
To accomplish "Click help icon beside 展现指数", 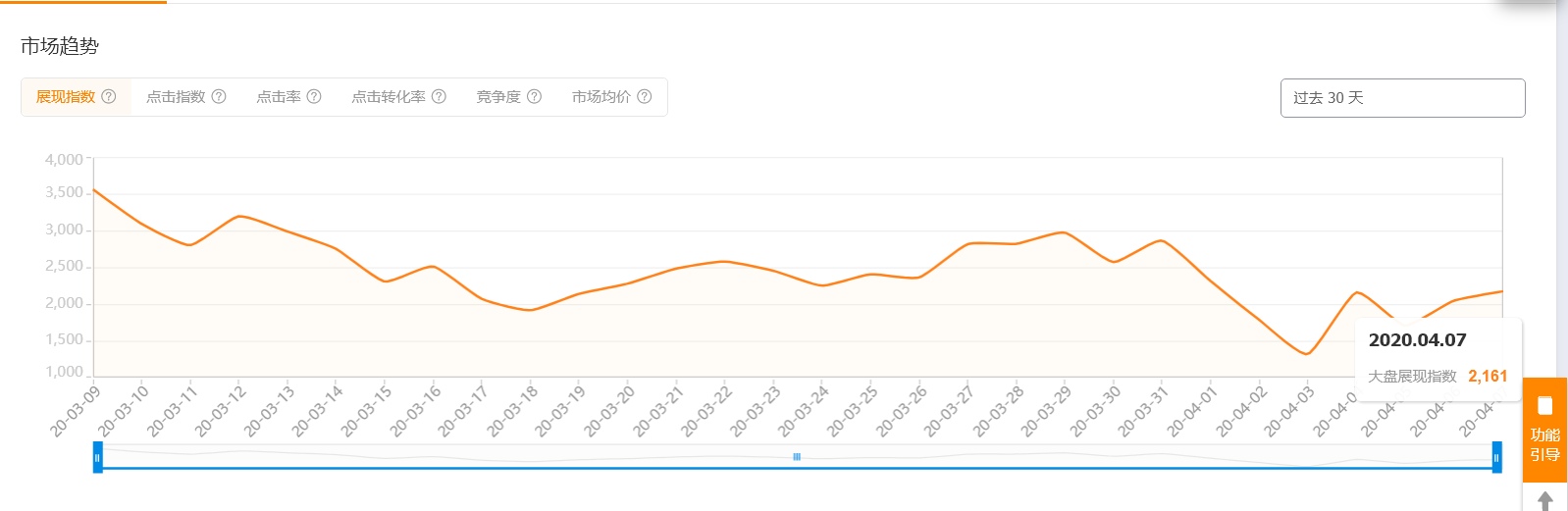I will click(x=109, y=97).
